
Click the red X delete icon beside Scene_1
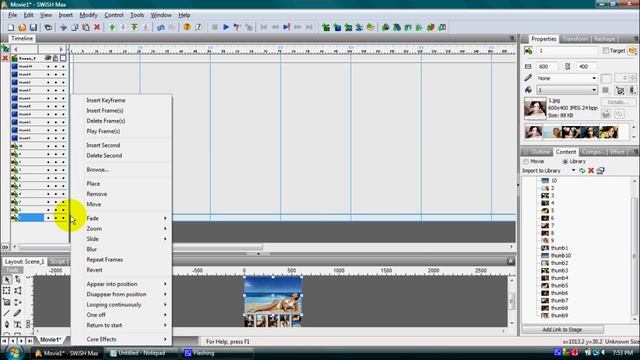pos(5,58)
